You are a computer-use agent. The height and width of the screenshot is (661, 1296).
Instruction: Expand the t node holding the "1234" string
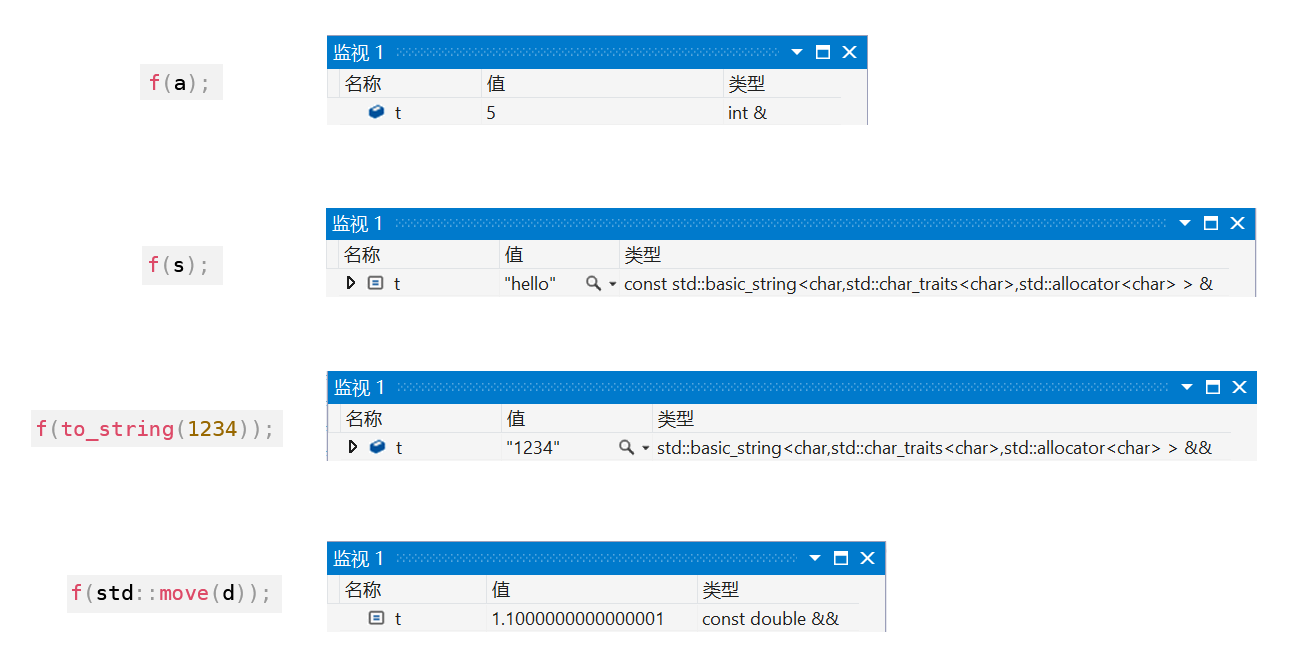[351, 447]
